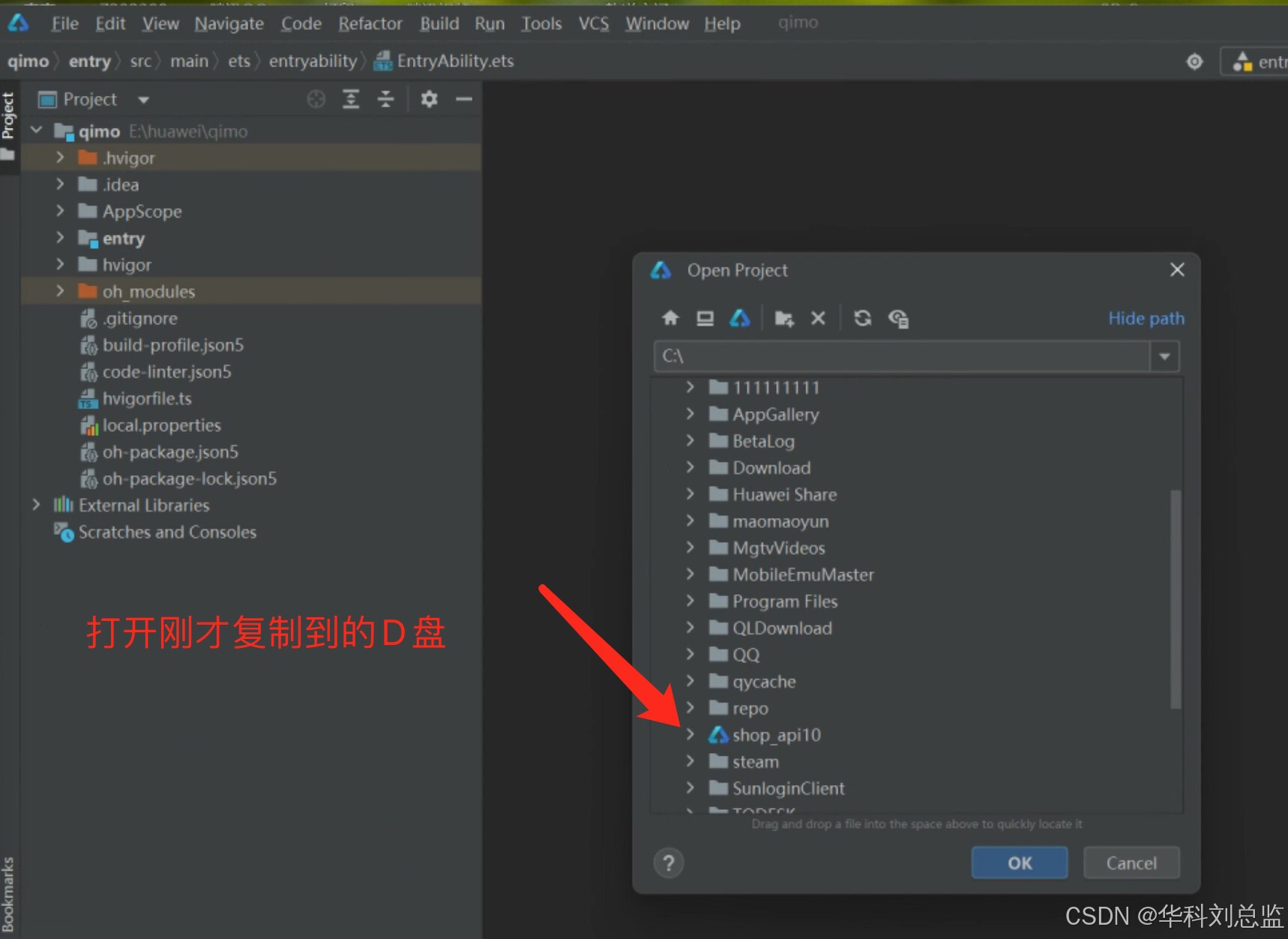Open the Build menu
Screen dimensions: 1288x939
click(x=439, y=24)
